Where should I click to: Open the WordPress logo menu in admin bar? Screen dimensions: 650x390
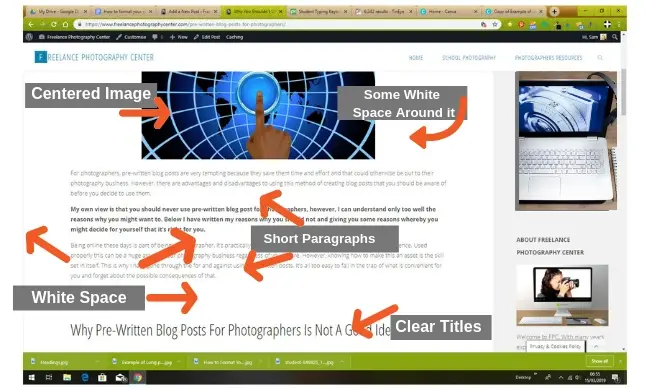[x=29, y=37]
